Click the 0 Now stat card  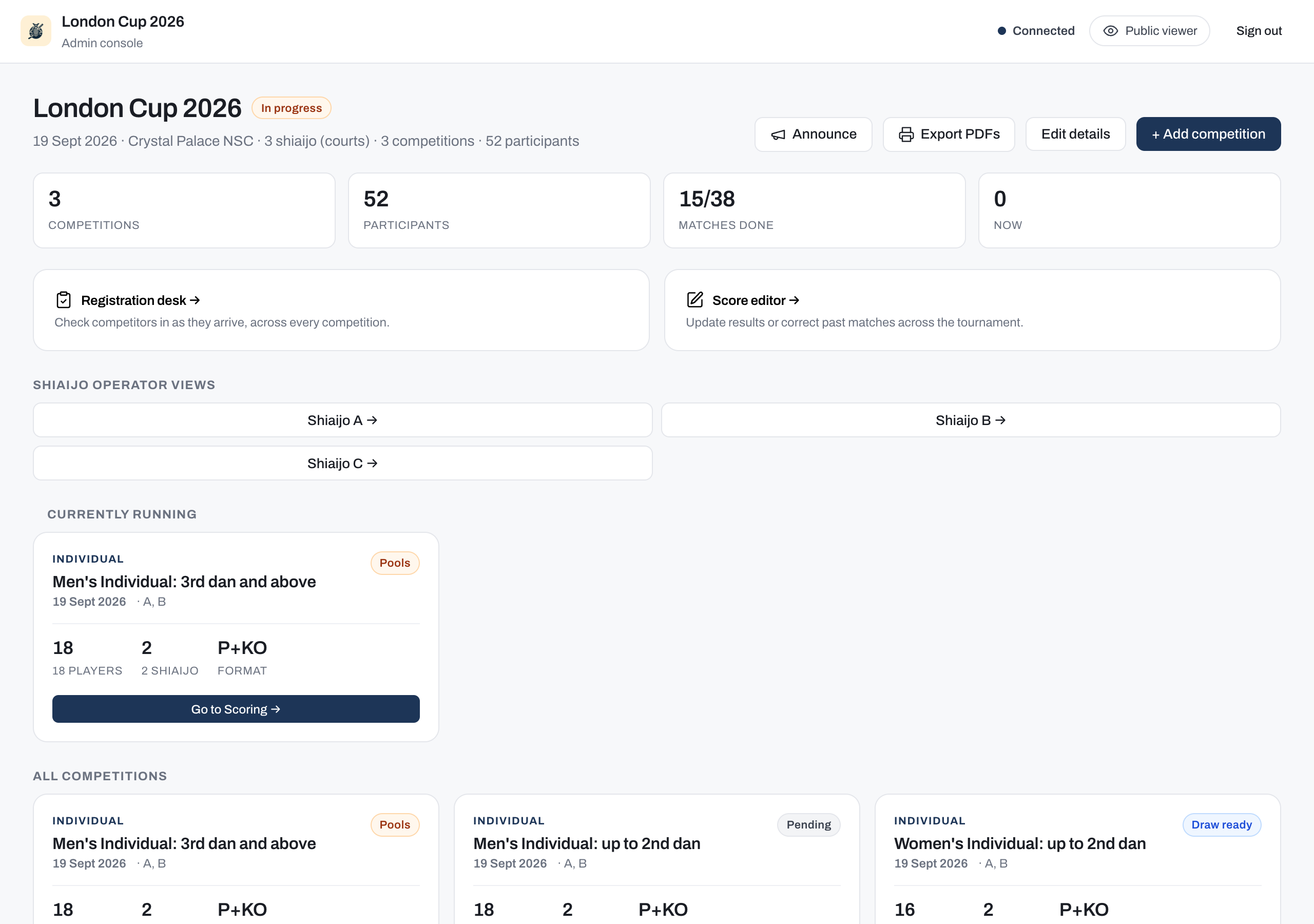pyautogui.click(x=1129, y=210)
